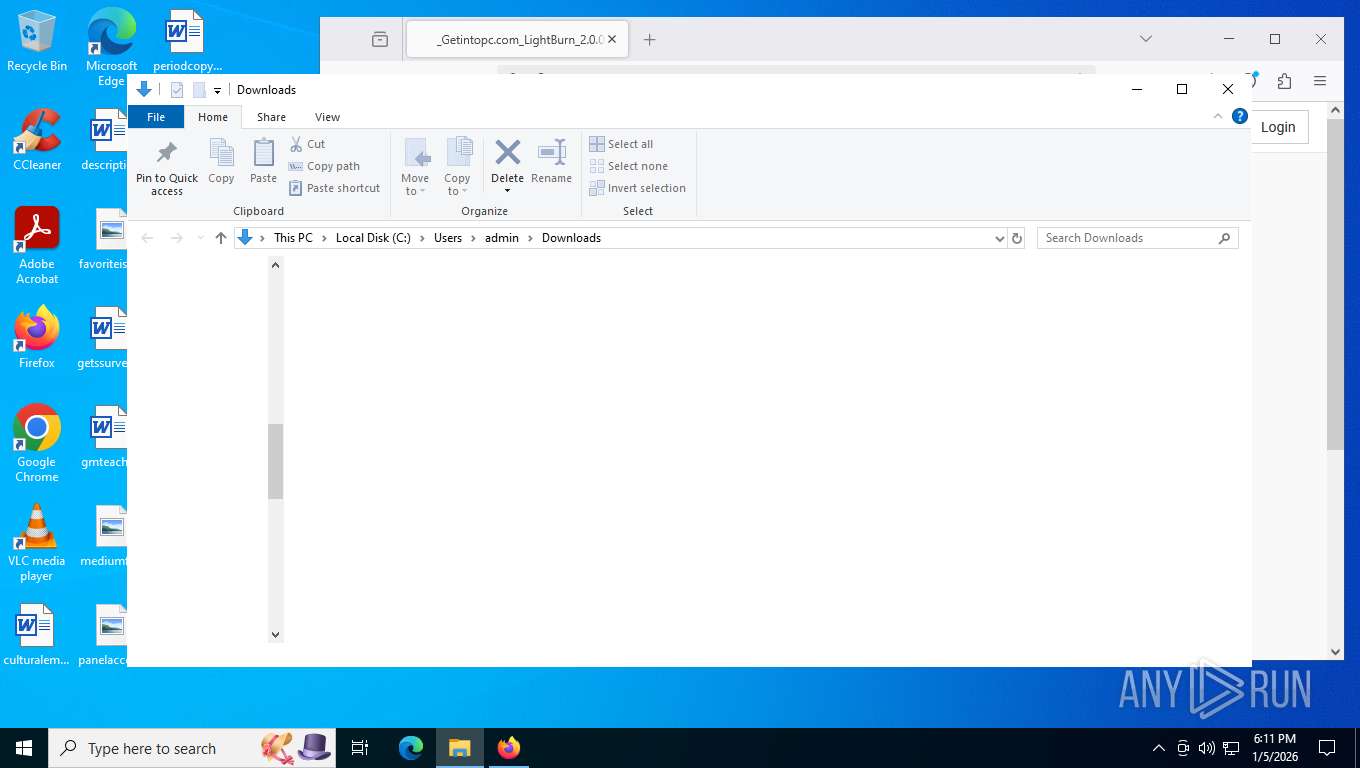Open Customize Quick Access Toolbar dropdown
Viewport: 1360px width, 768px height.
coord(217,91)
